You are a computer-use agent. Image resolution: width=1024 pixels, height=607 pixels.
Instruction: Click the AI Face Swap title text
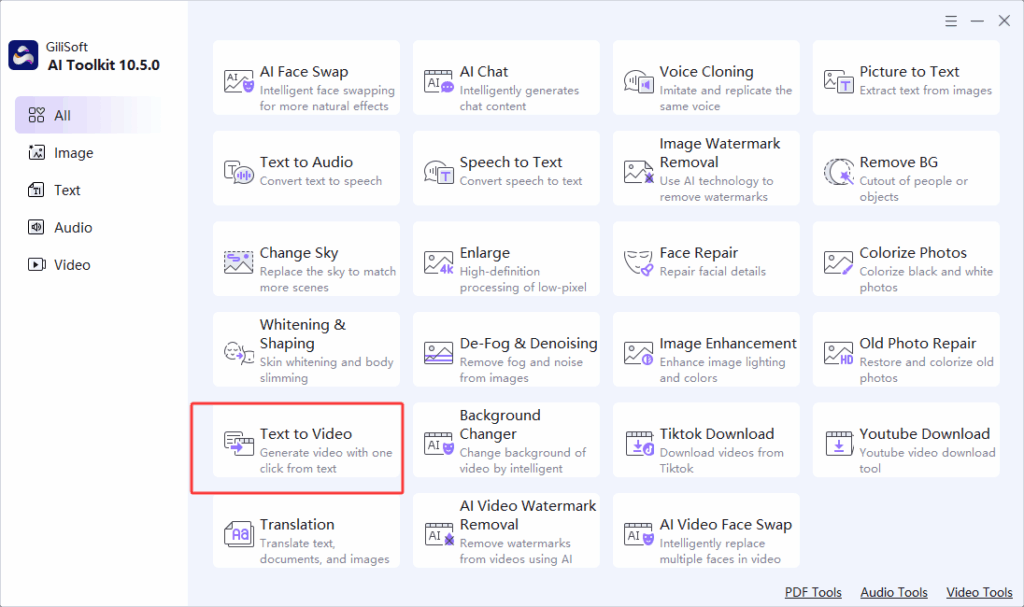point(304,71)
